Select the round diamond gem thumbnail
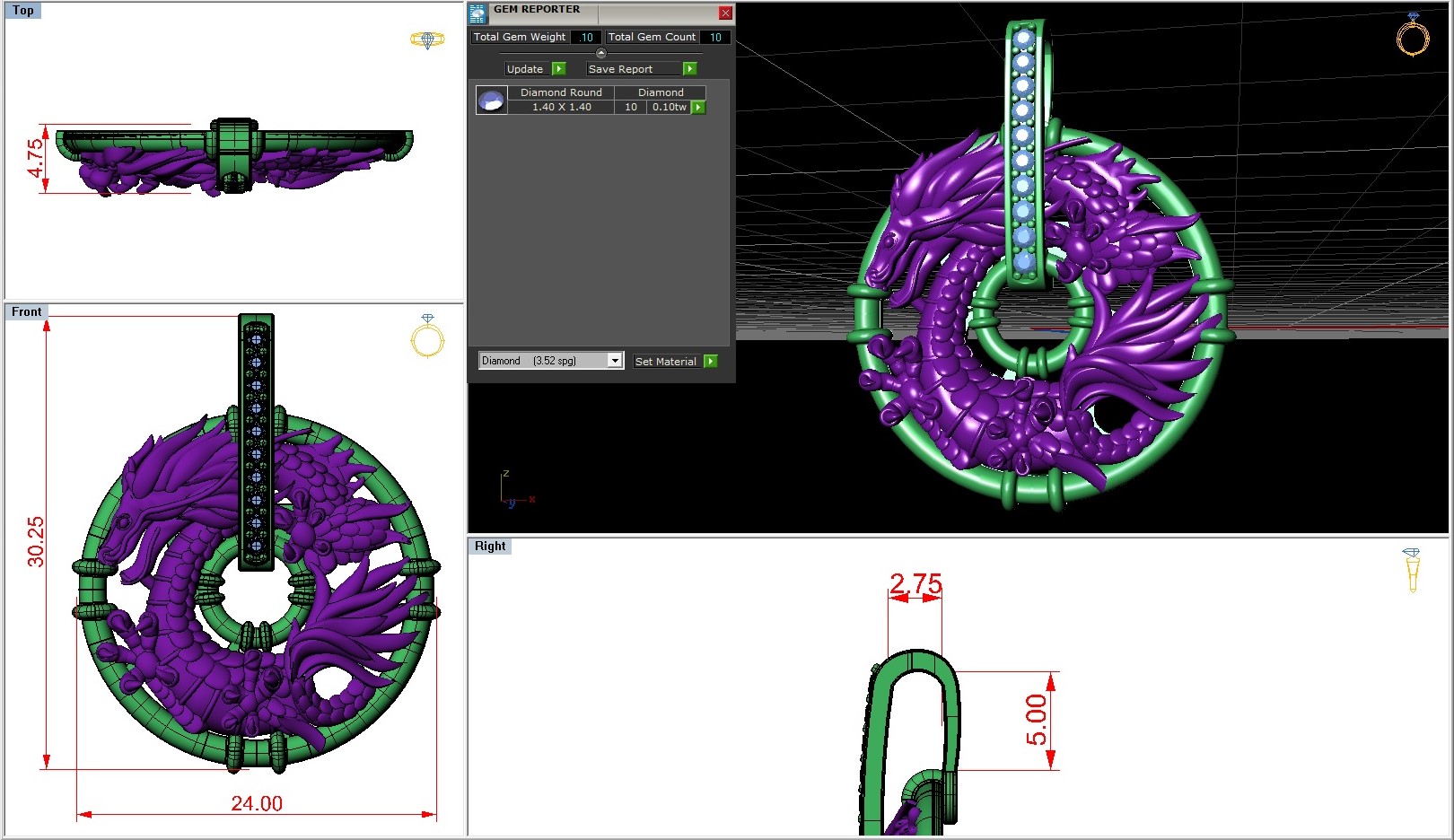This screenshot has height=840, width=1454. click(491, 100)
